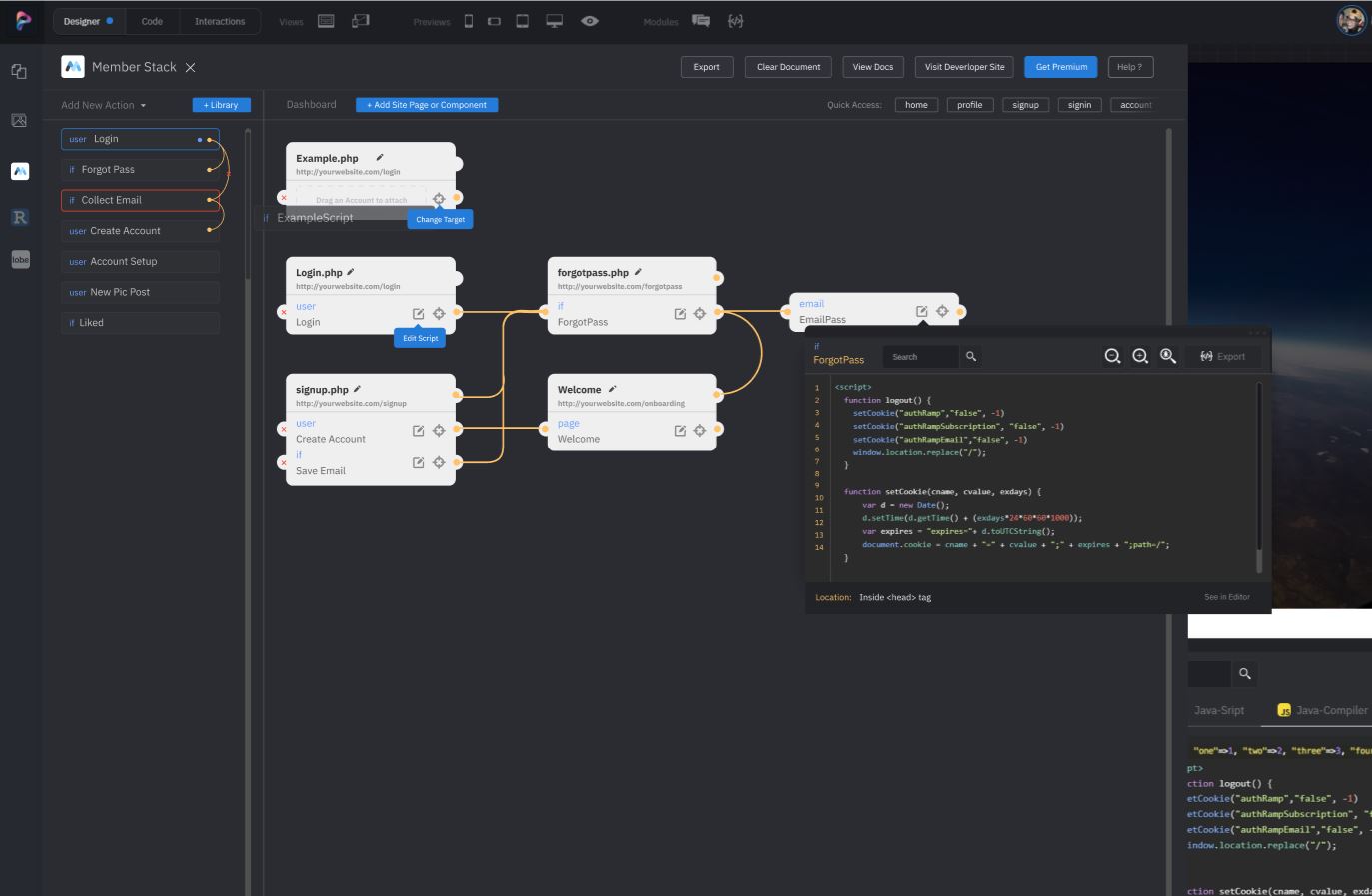Close the Member Stack panel with X
The height and width of the screenshot is (896, 1372).
190,67
